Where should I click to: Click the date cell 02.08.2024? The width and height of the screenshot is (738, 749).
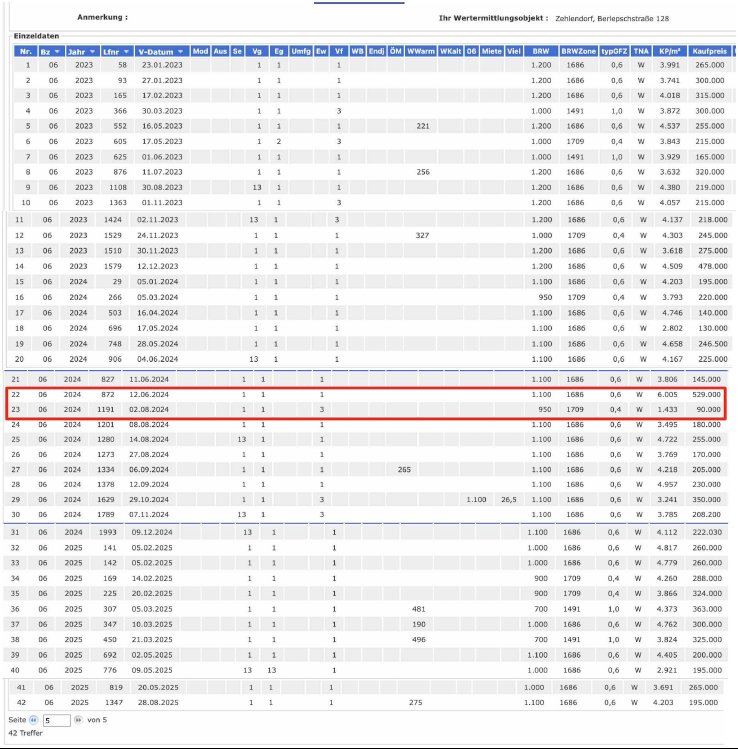pos(149,409)
